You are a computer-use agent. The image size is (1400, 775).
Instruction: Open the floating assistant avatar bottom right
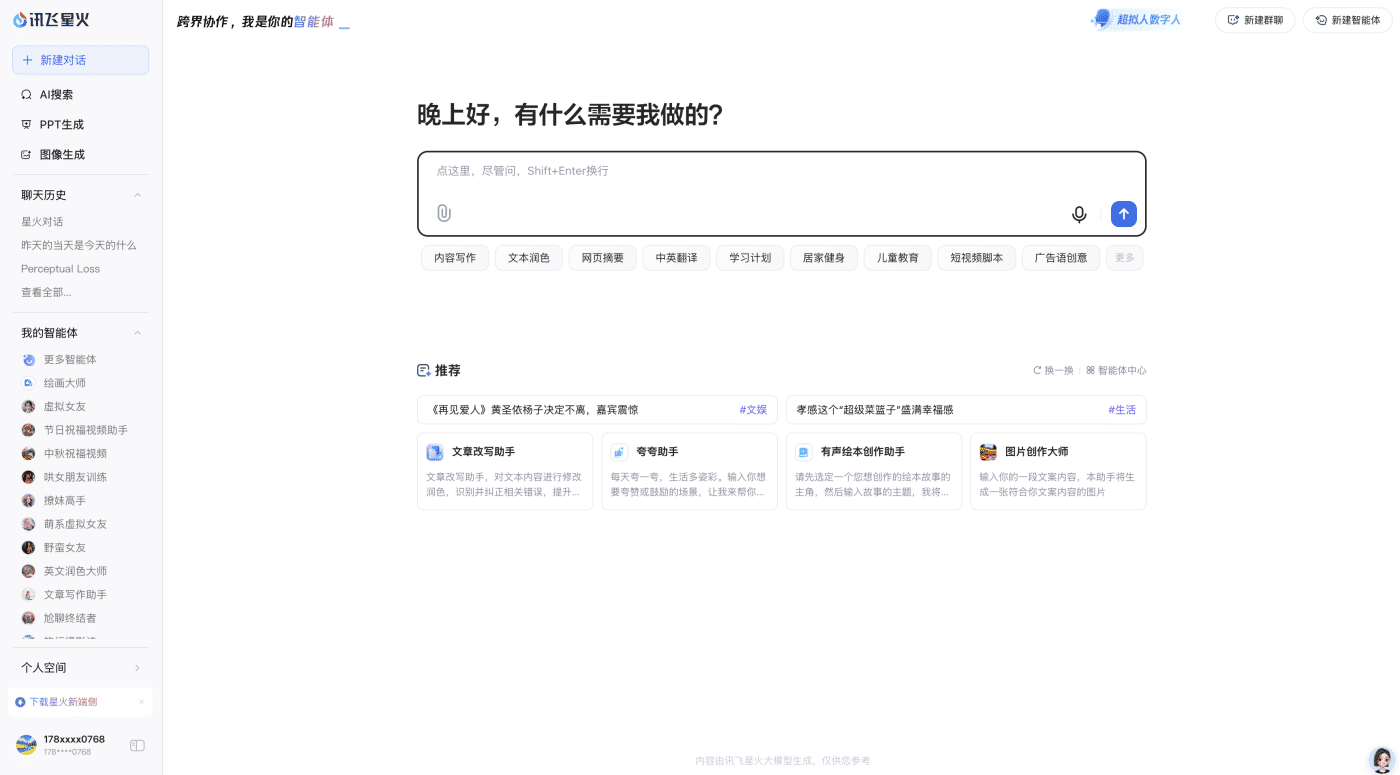coord(1381,759)
